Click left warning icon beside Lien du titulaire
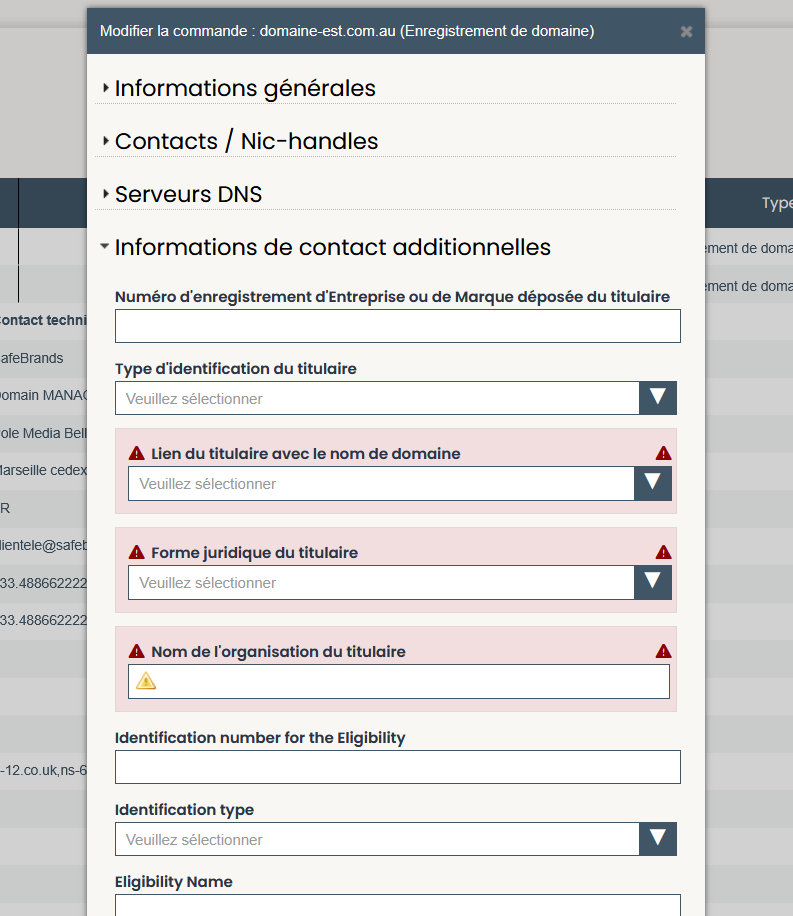The image size is (793, 916). (x=136, y=453)
